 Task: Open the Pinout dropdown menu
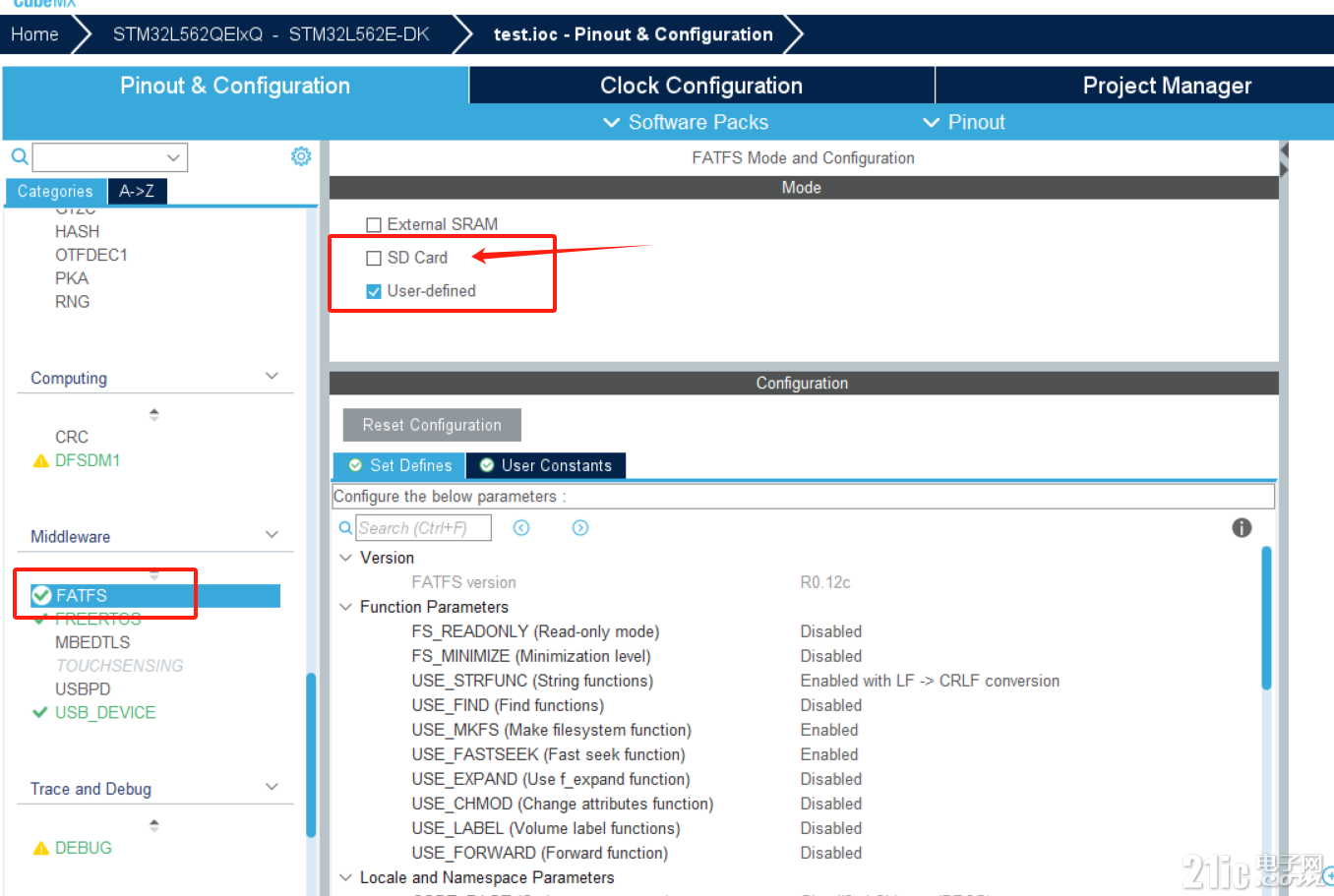(x=964, y=122)
